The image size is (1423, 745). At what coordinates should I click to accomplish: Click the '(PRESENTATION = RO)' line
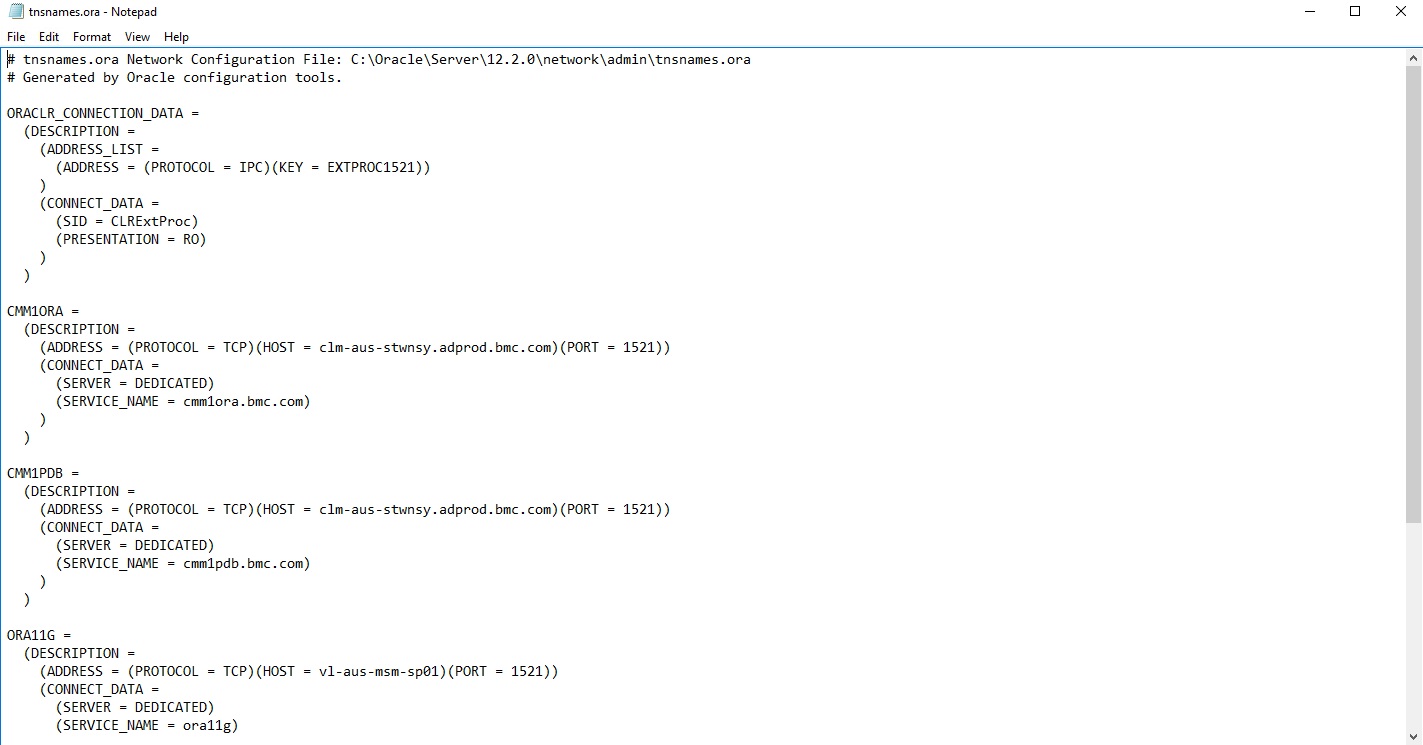point(131,239)
